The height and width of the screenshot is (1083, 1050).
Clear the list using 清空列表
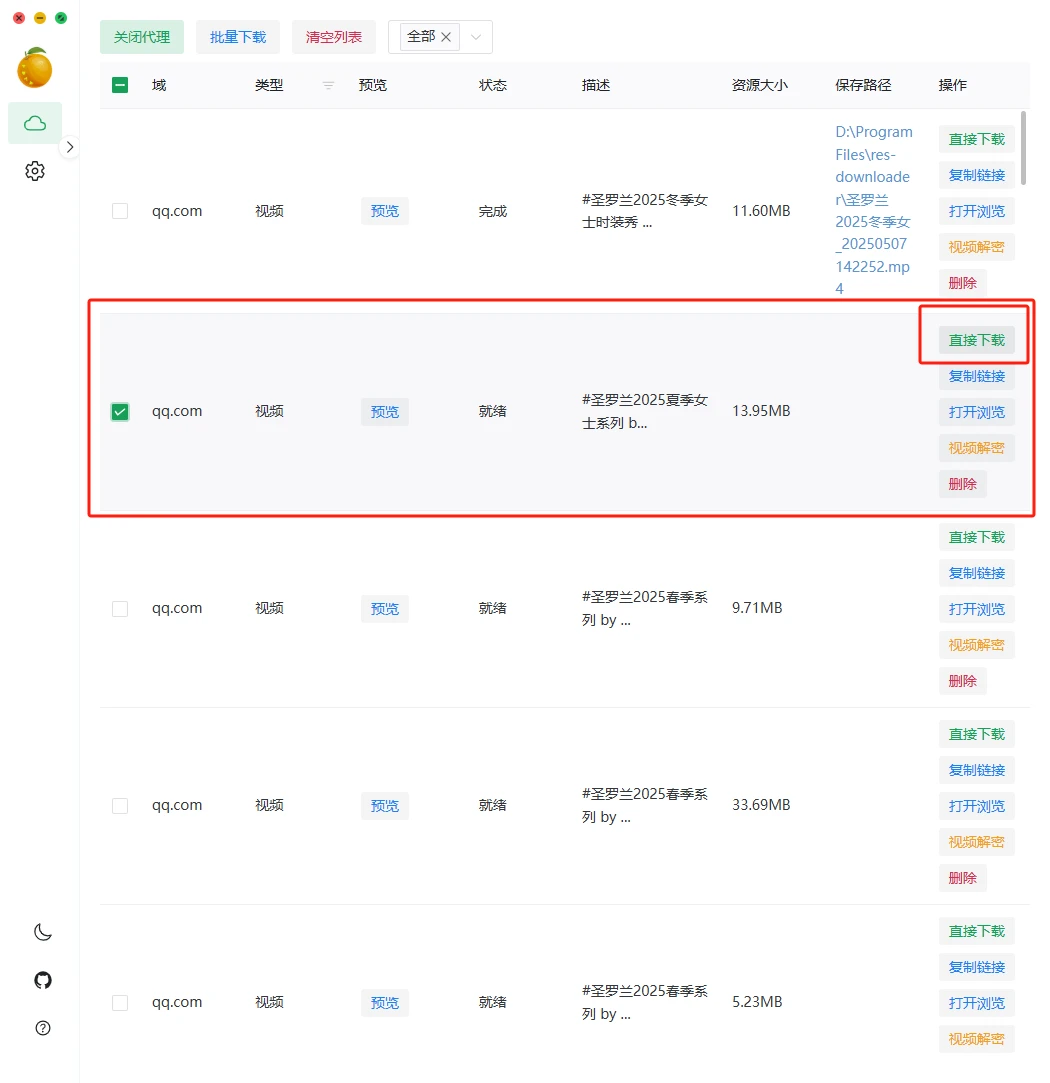333,36
